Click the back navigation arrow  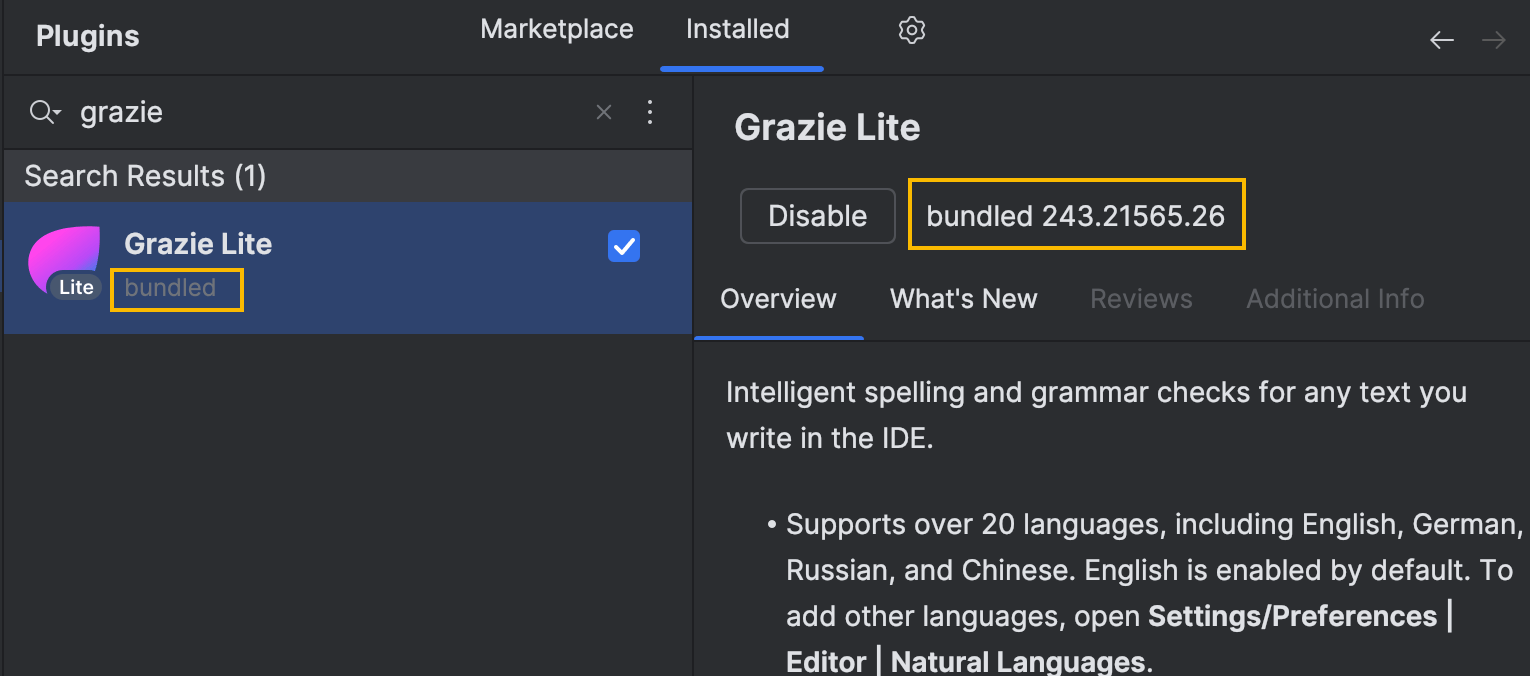1441,40
